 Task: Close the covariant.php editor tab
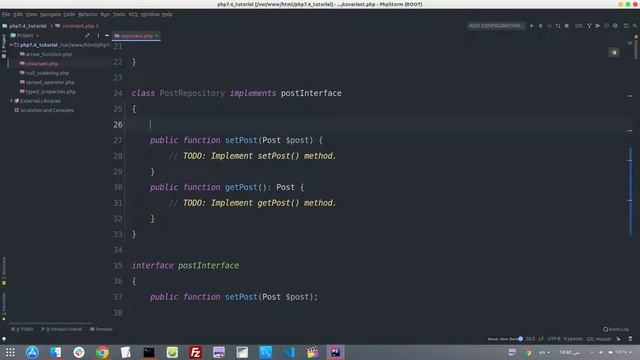point(157,36)
